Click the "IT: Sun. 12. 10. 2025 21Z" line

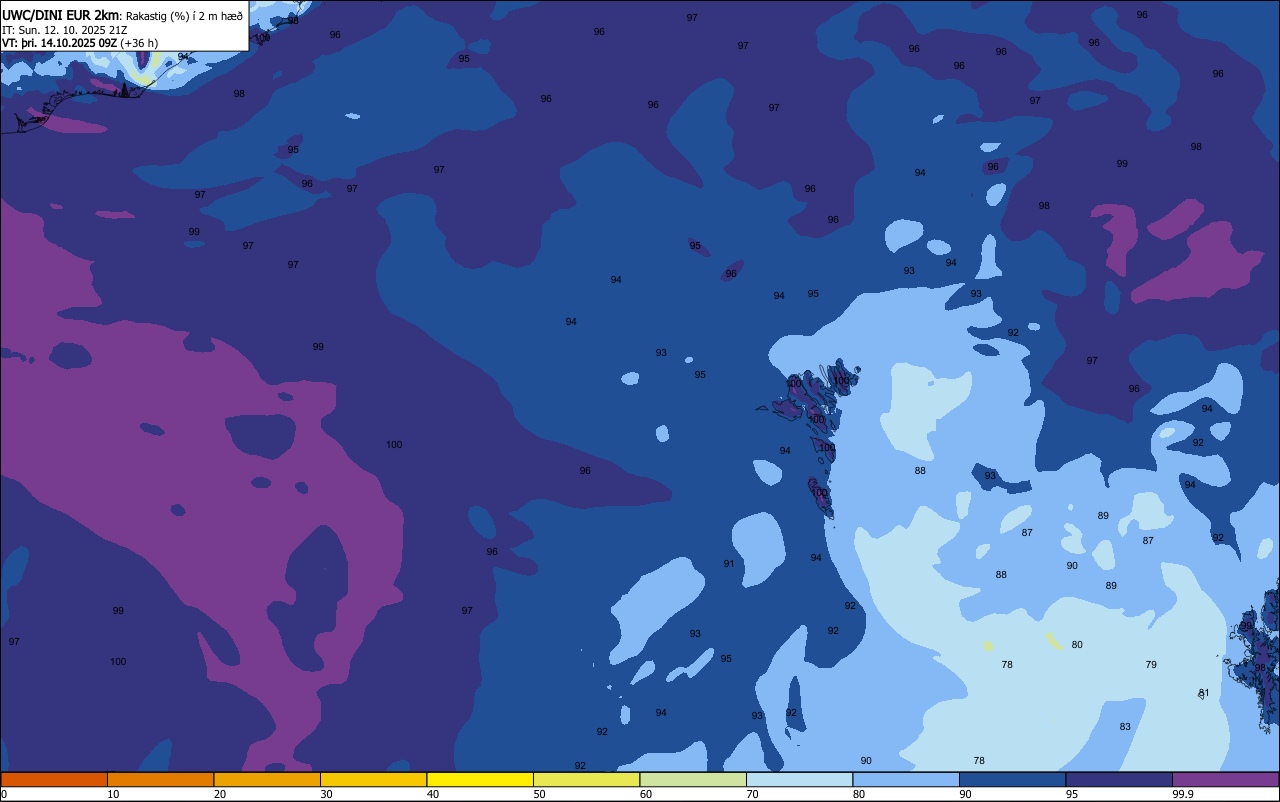[x=64, y=29]
